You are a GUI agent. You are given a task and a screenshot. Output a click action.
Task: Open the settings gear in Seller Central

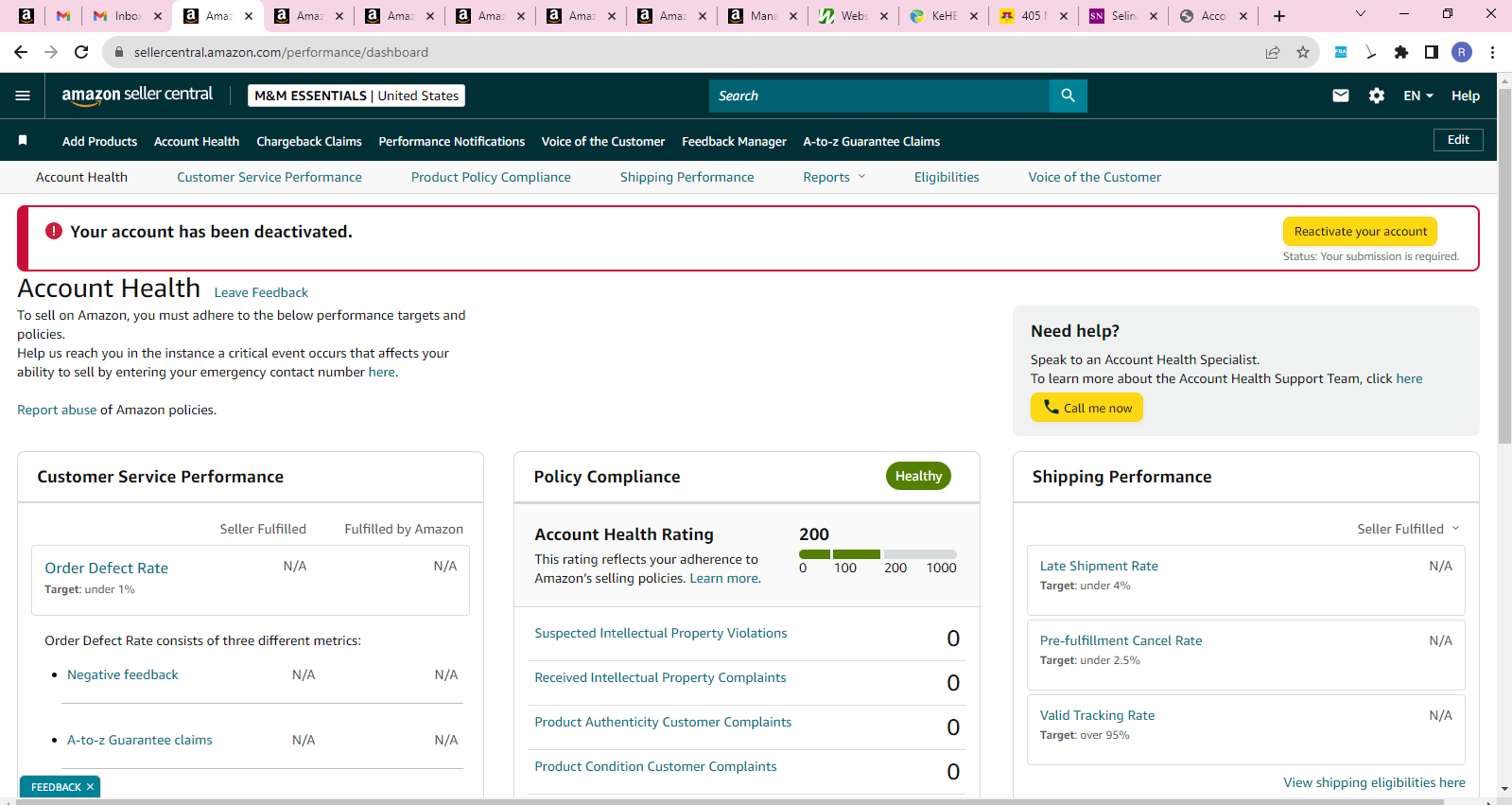(1377, 96)
